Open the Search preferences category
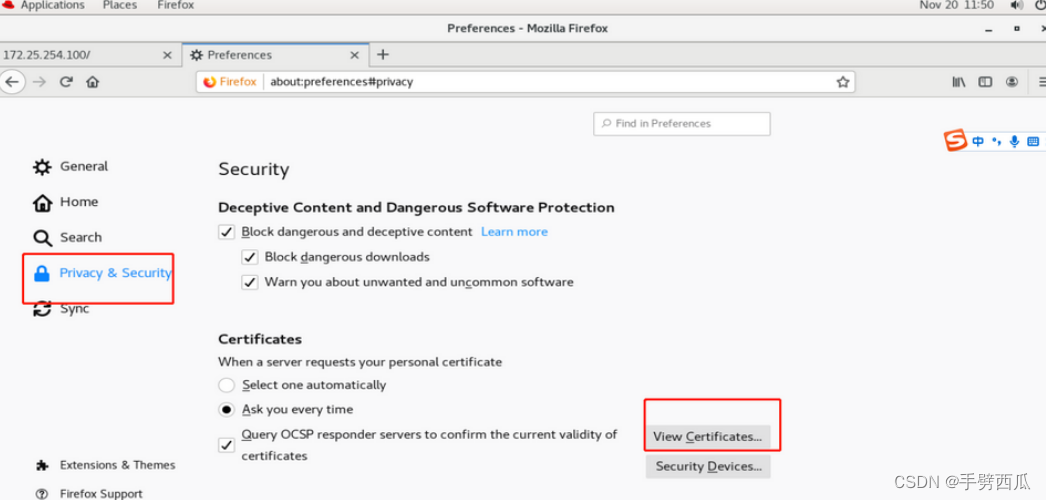The height and width of the screenshot is (500, 1046). [67, 237]
